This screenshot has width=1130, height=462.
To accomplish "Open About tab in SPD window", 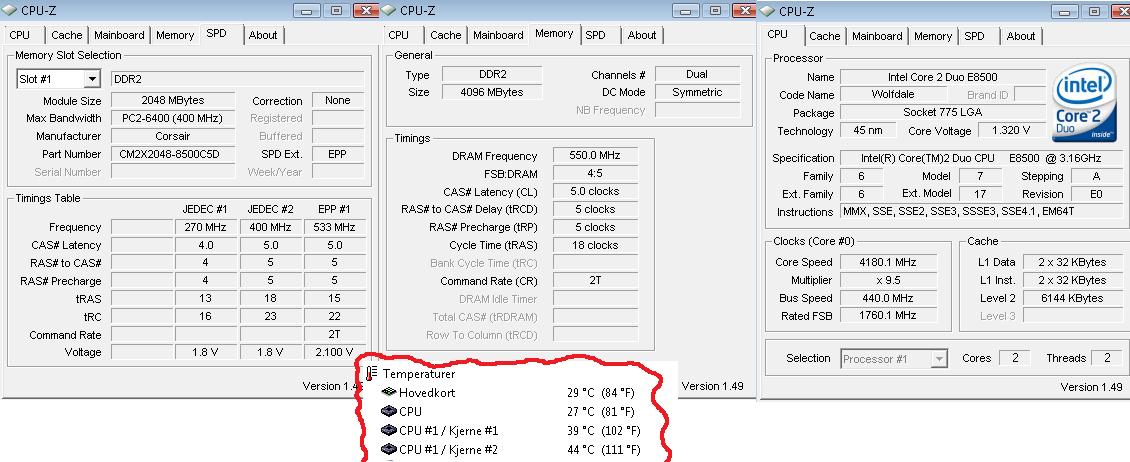I will click(x=263, y=35).
